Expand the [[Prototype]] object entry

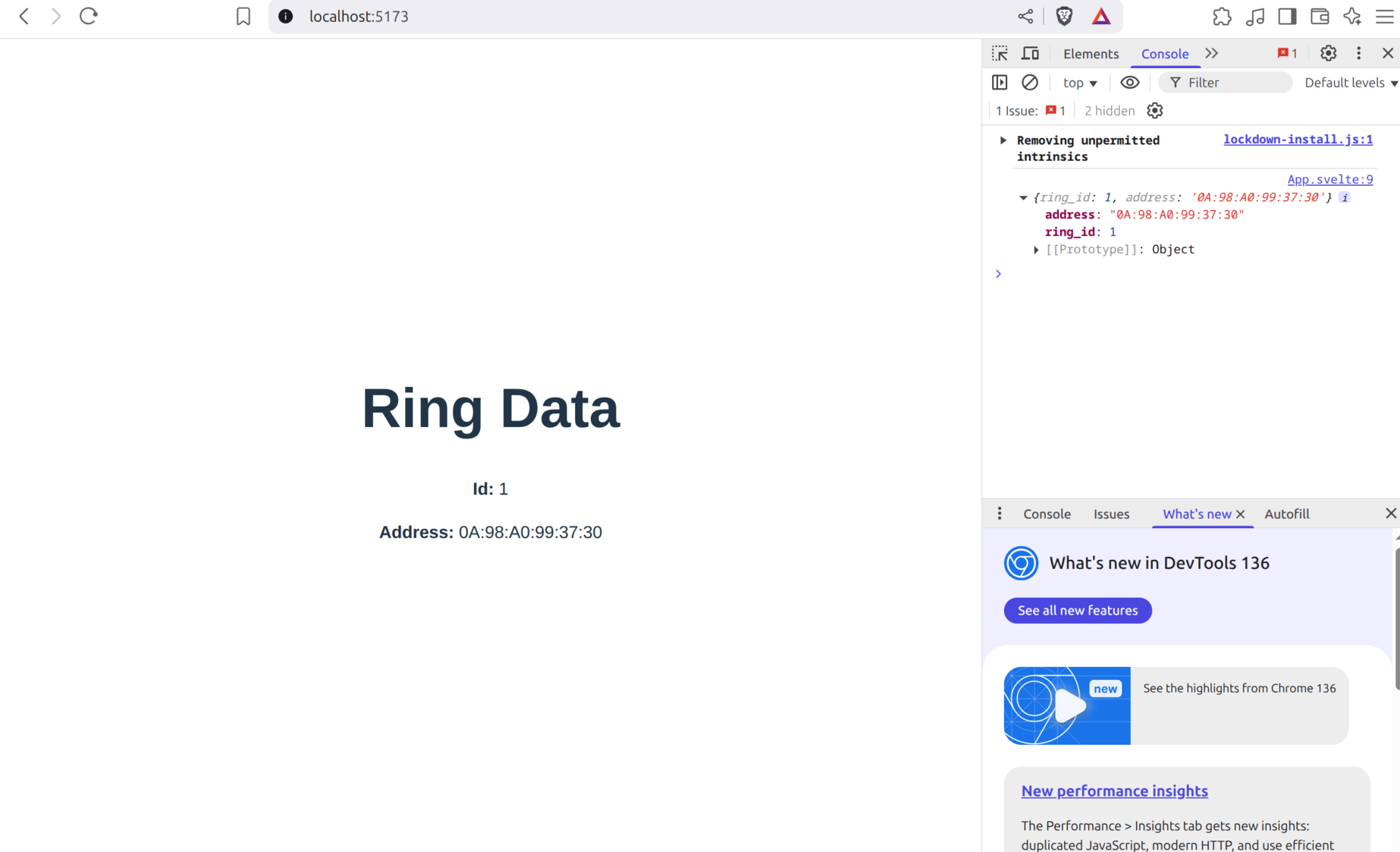tap(1036, 250)
